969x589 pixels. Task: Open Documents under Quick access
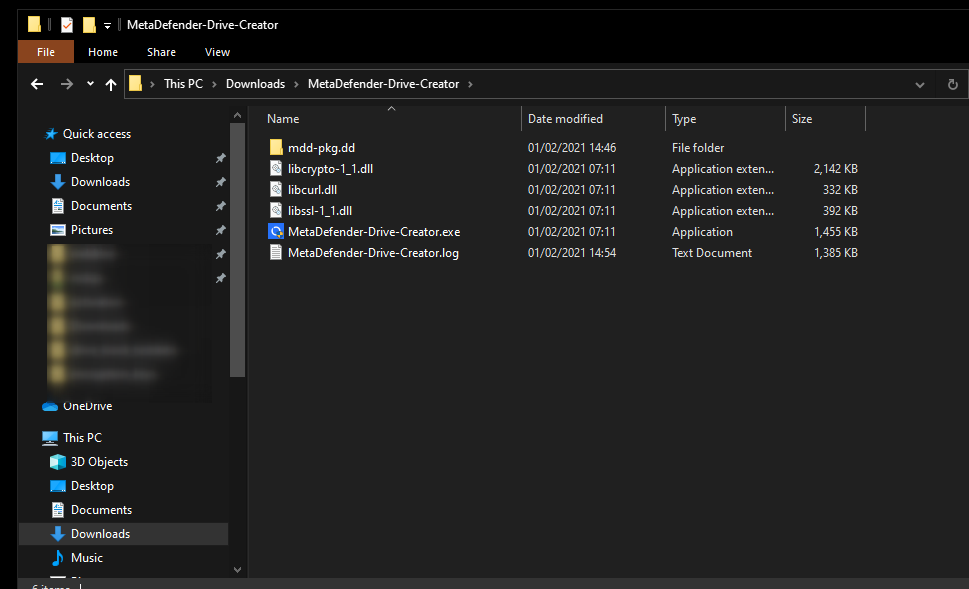[x=101, y=206]
